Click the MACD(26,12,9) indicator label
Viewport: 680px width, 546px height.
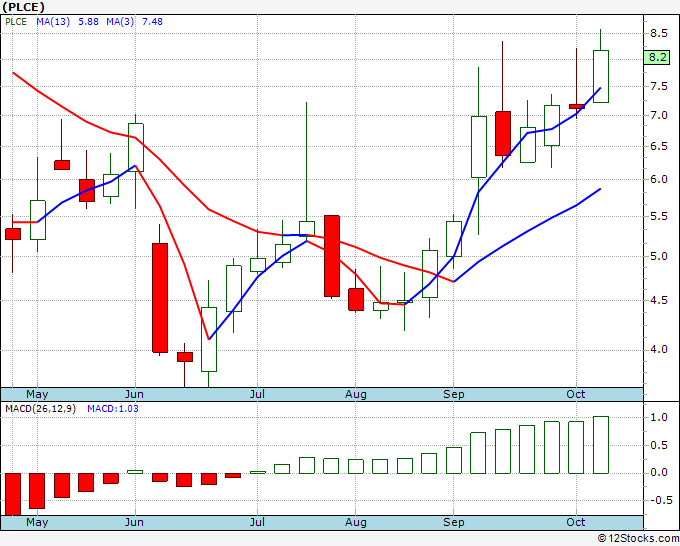click(40, 409)
